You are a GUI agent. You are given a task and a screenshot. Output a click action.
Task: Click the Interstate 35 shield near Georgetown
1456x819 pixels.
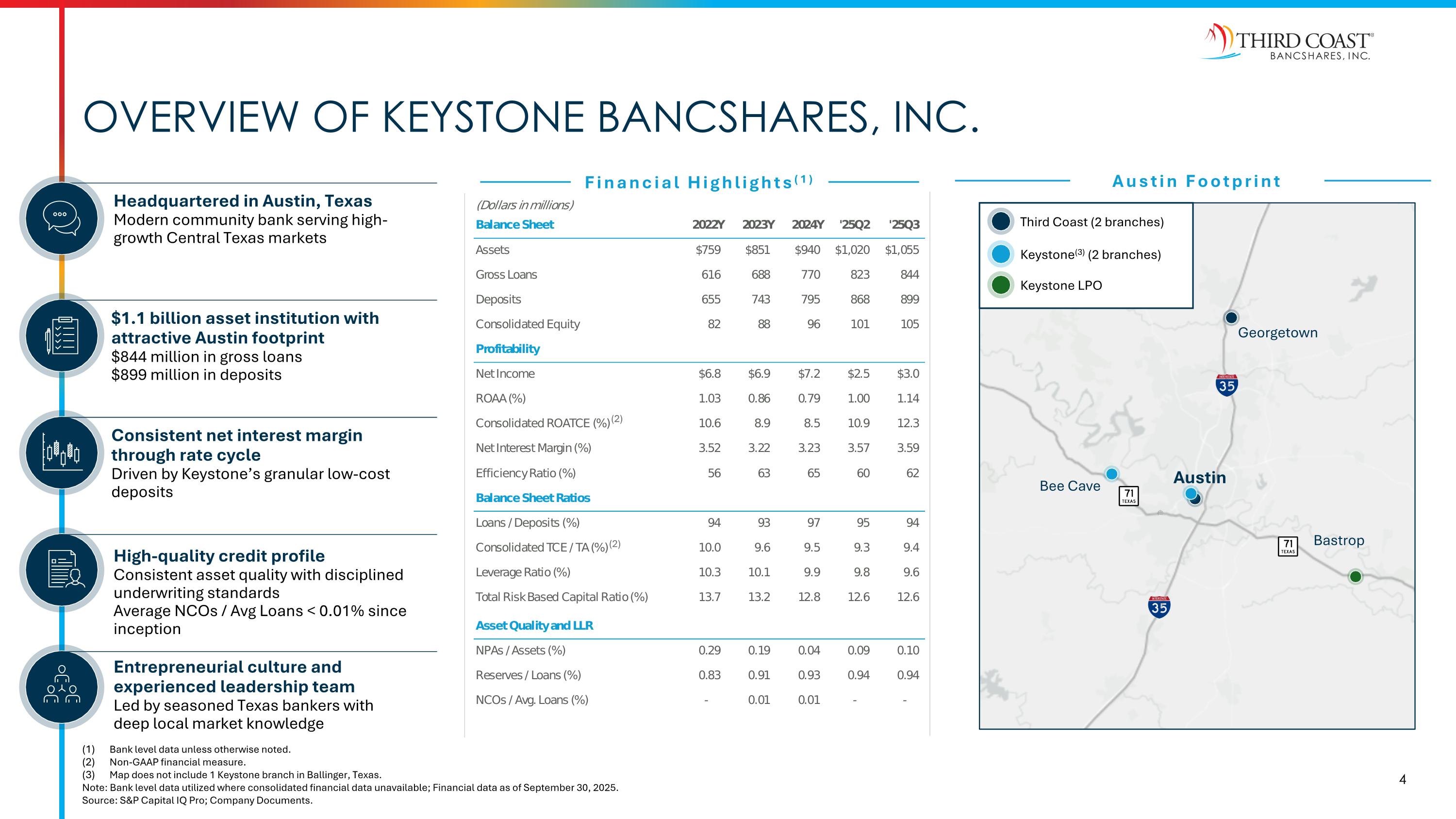[1226, 385]
